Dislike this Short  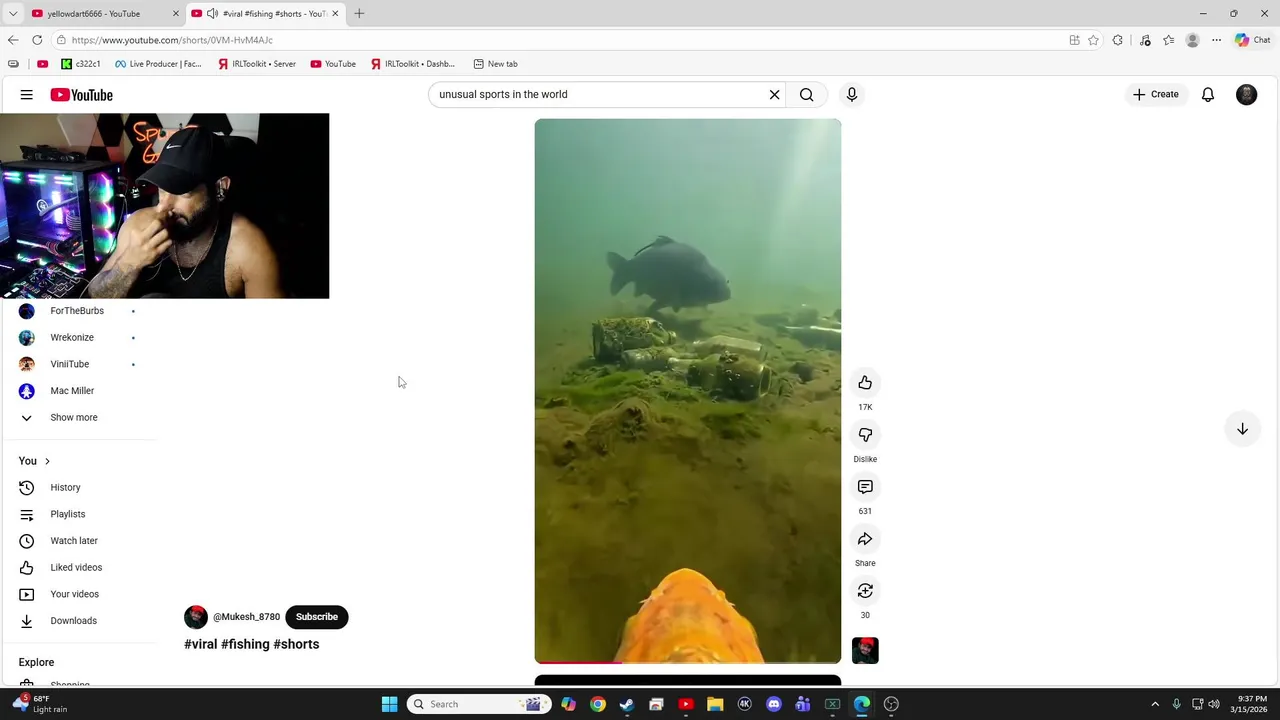[x=865, y=435]
